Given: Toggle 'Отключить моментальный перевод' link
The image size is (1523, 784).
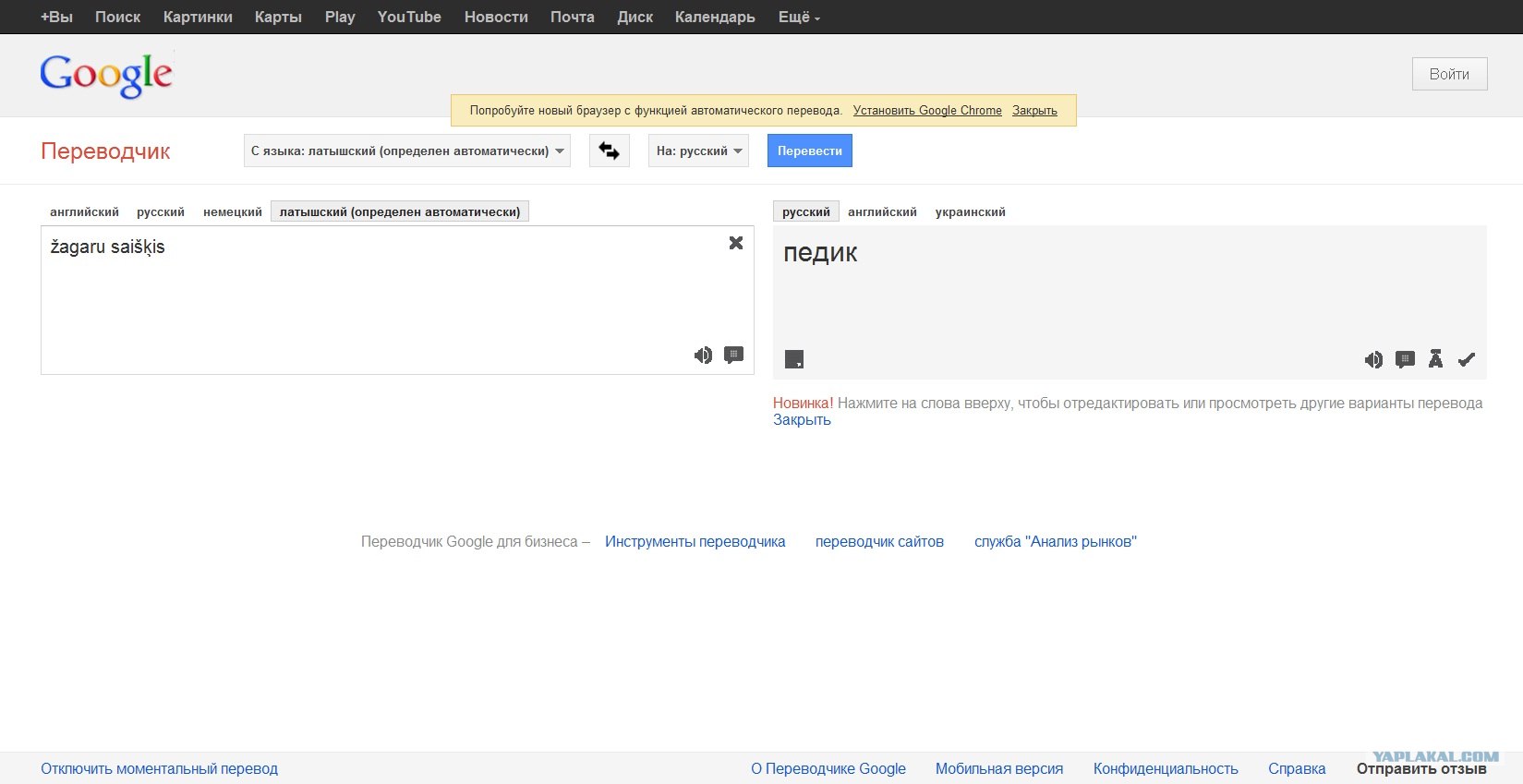Looking at the screenshot, I should point(159,768).
